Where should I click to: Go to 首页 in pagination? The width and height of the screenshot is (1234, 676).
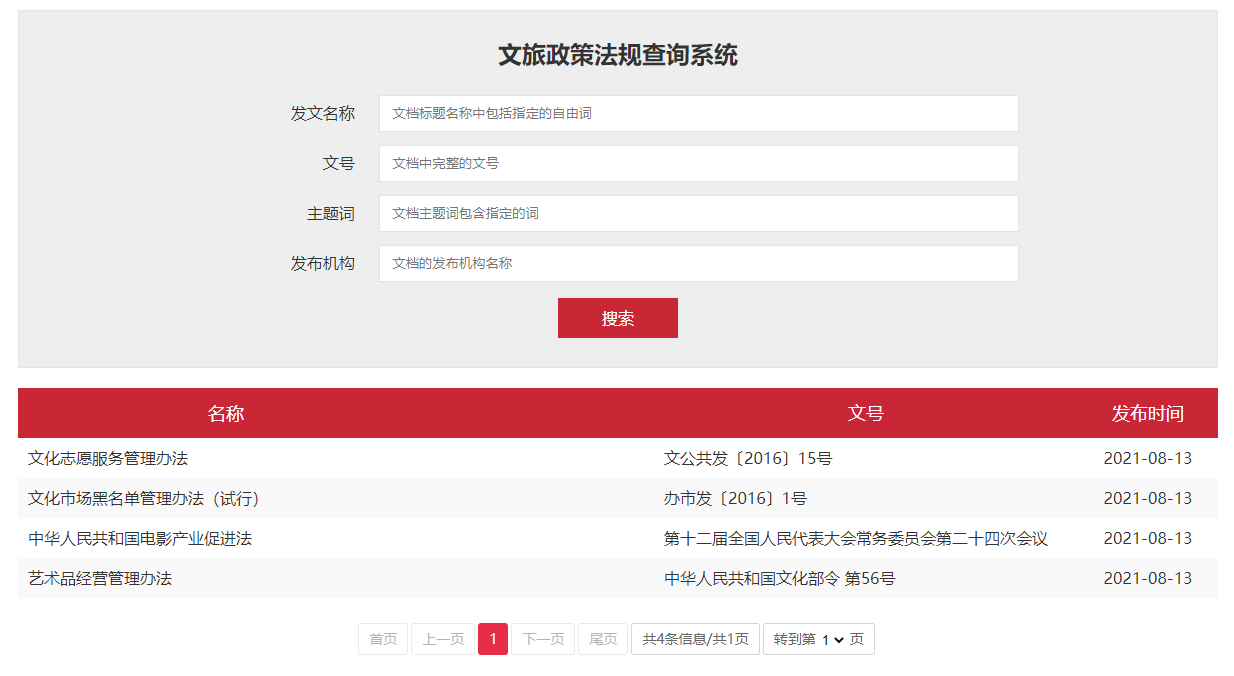pos(383,640)
